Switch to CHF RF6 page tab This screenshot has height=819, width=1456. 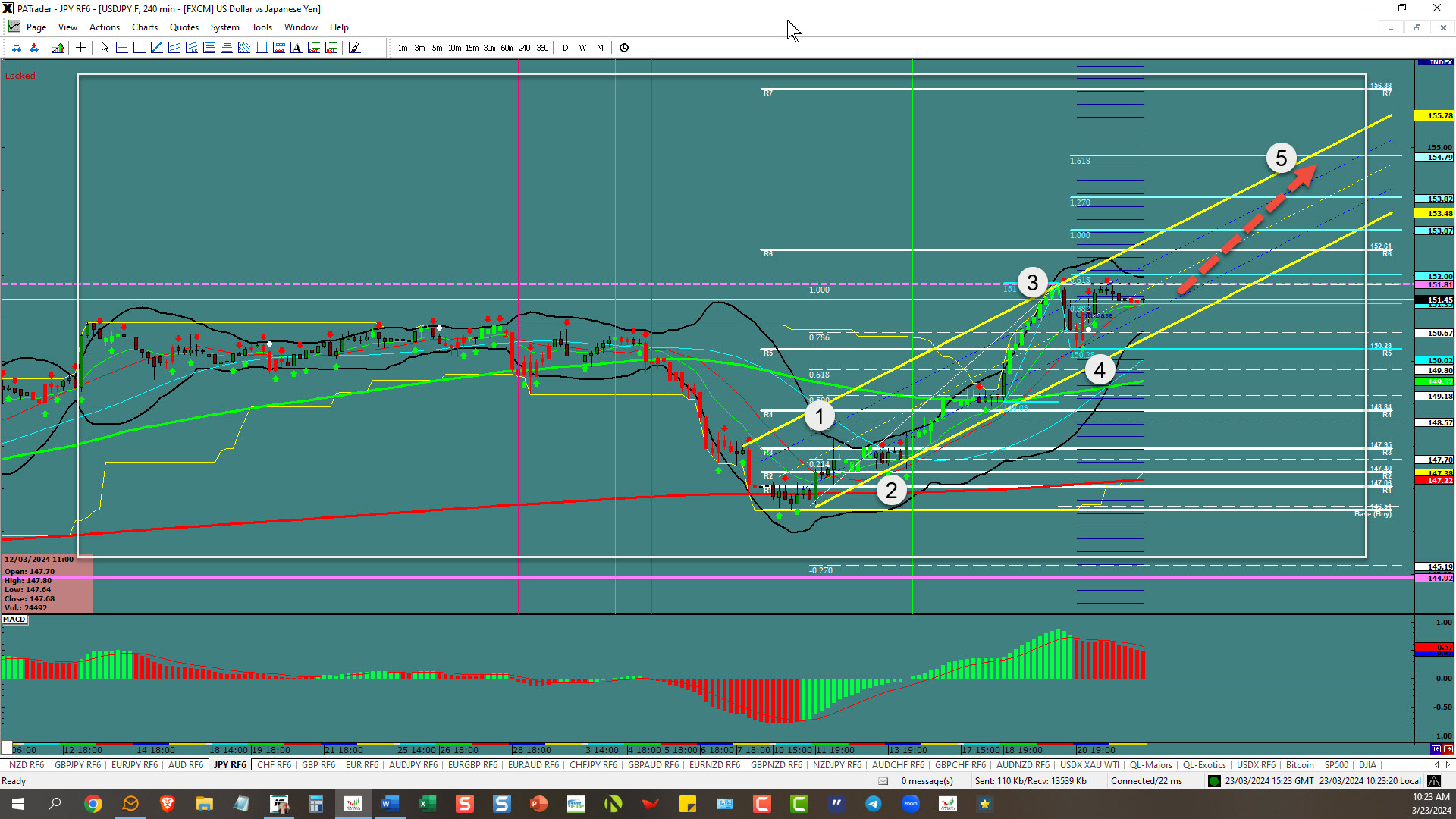[274, 765]
